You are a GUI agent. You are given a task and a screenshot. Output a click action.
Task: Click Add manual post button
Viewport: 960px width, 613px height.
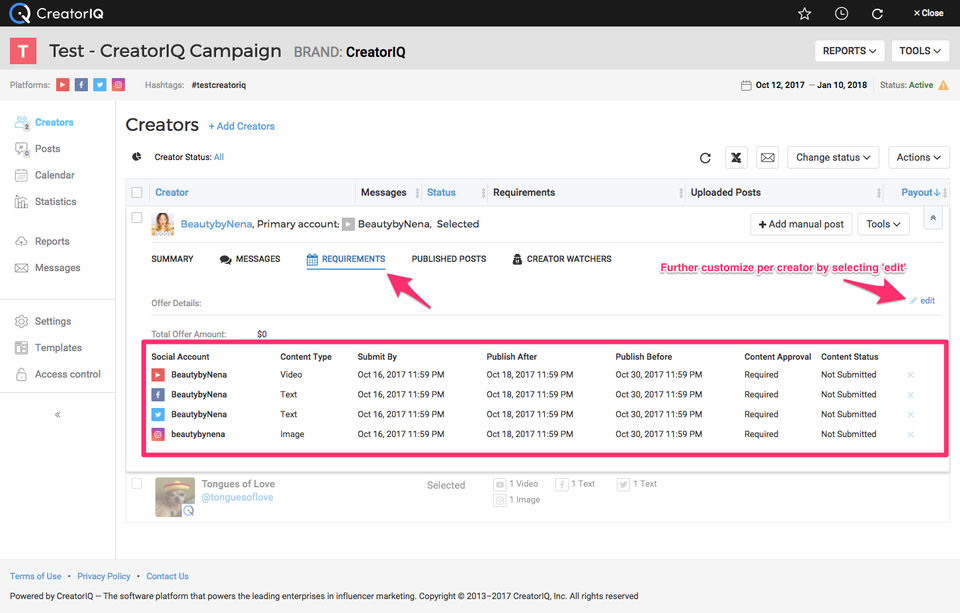801,224
